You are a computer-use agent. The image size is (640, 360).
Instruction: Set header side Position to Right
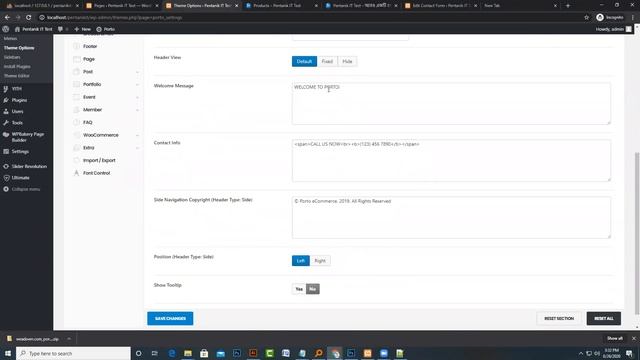[x=320, y=260]
